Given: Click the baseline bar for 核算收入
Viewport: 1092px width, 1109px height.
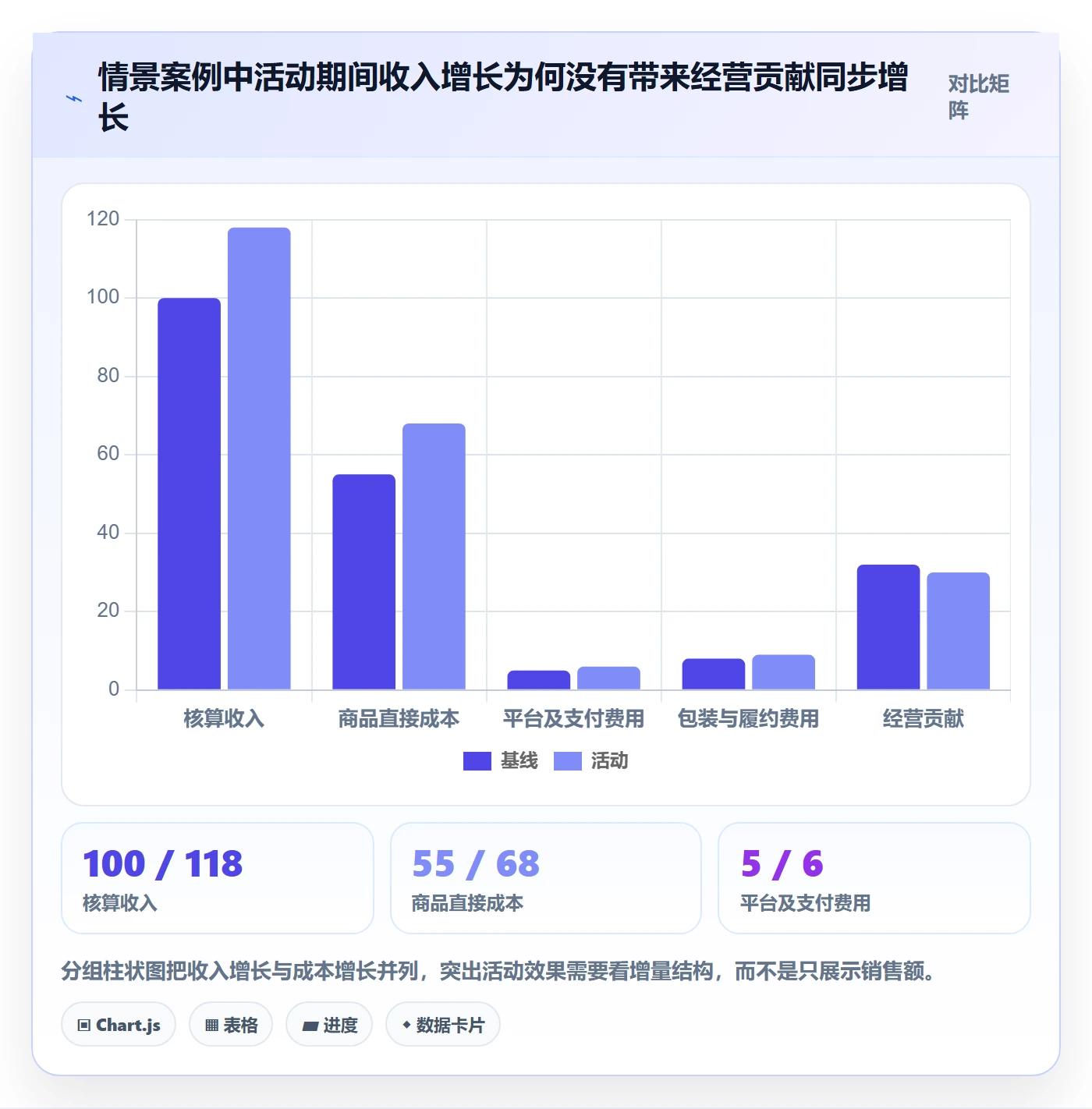Looking at the screenshot, I should (x=189, y=494).
